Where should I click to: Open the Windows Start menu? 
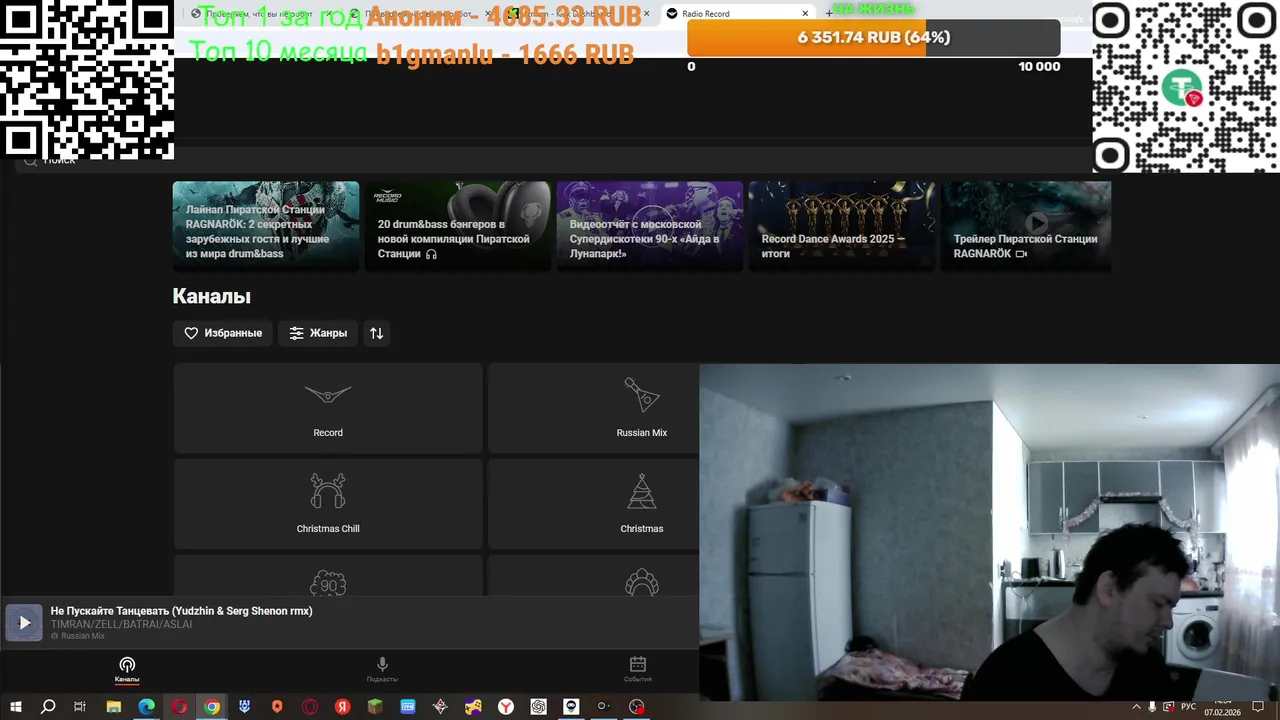(x=16, y=706)
